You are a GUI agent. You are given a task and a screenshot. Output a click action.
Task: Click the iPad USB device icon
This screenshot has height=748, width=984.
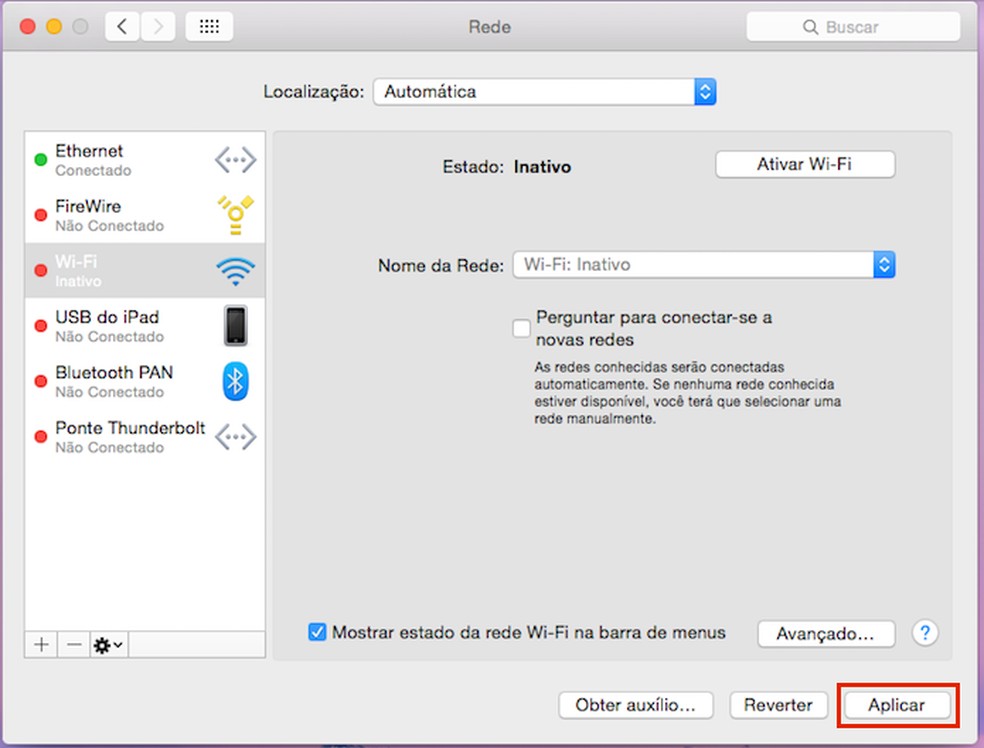(x=236, y=326)
